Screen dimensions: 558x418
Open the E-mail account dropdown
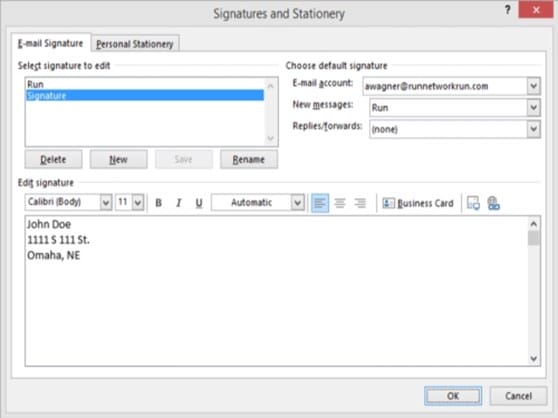(x=533, y=86)
